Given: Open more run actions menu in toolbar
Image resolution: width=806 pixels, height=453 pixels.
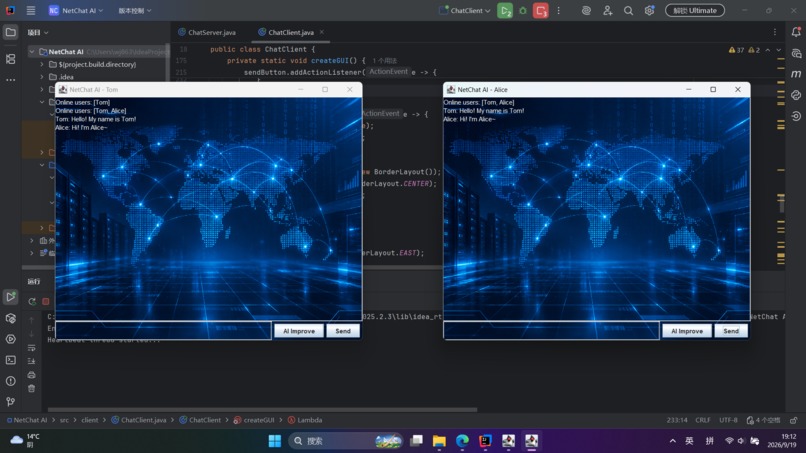Looking at the screenshot, I should [x=559, y=10].
